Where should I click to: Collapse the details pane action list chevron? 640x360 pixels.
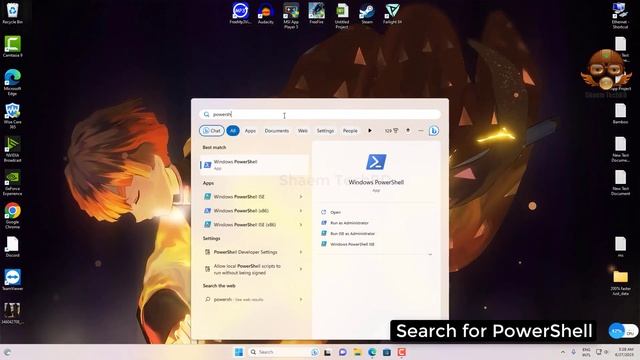coord(430,254)
